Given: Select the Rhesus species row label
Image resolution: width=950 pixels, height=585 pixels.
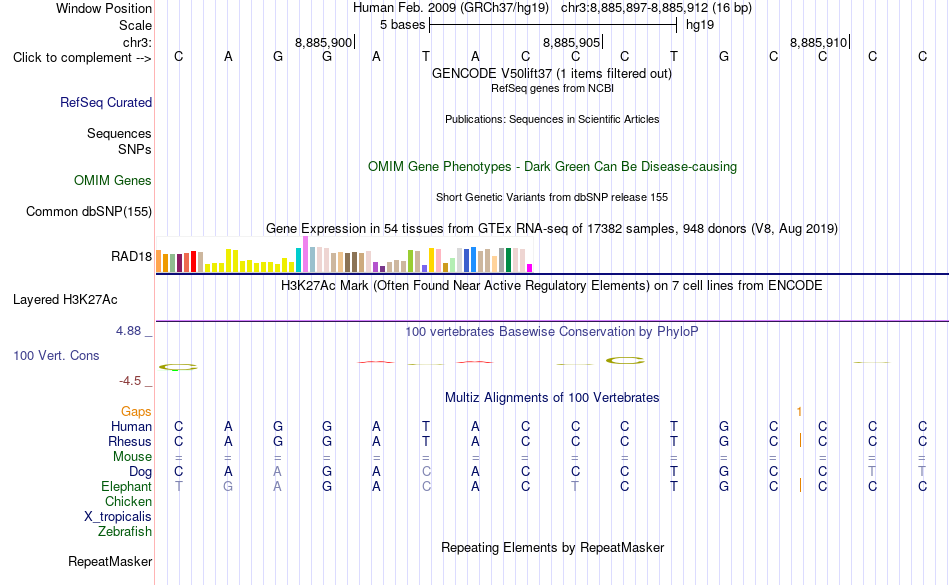Looking at the screenshot, I should click(130, 441).
